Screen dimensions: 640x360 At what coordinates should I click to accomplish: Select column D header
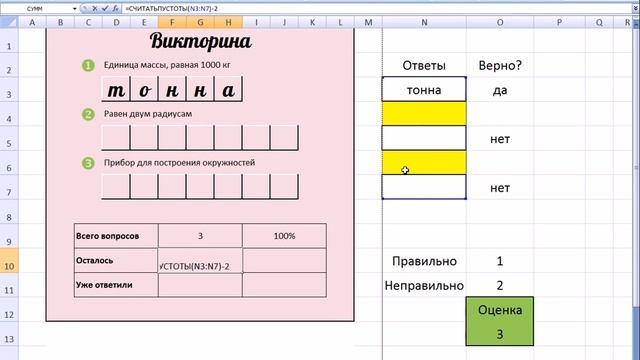coord(116,22)
